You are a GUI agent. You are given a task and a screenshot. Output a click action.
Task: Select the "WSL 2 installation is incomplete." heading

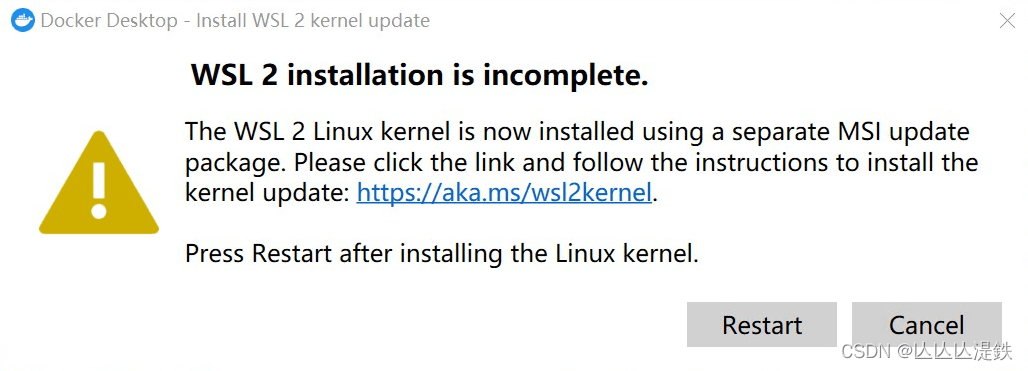point(419,76)
